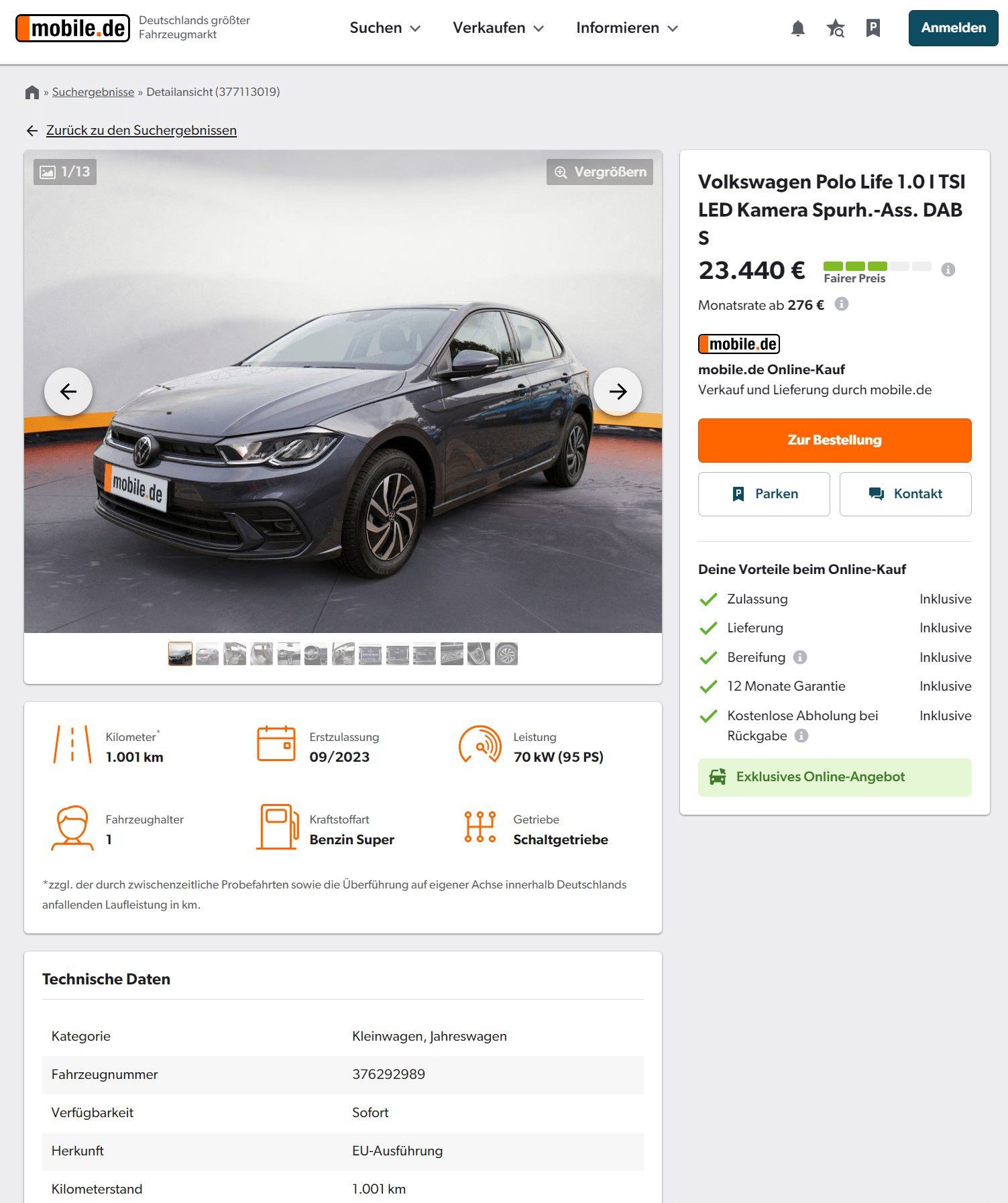Click the Verfügbarkeit value Sofort
Image resolution: width=1008 pixels, height=1203 pixels.
coord(370,1112)
